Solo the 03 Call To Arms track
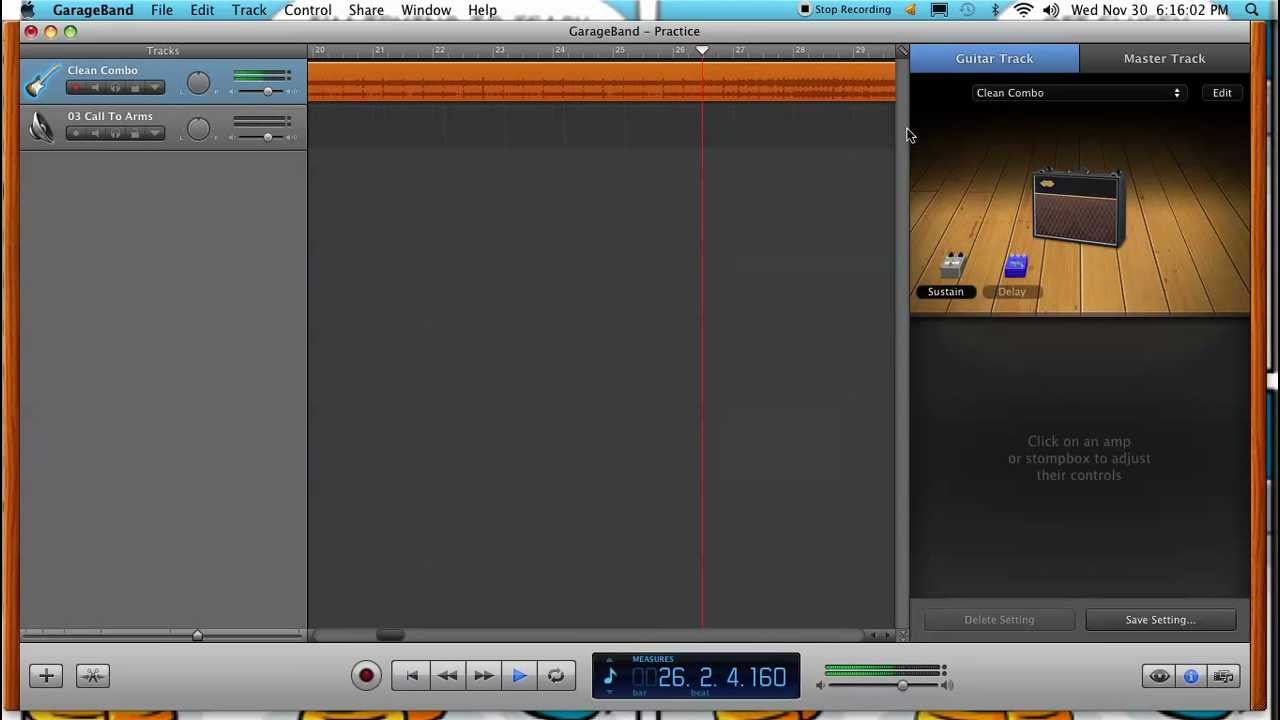Image resolution: width=1280 pixels, height=720 pixels. point(115,134)
